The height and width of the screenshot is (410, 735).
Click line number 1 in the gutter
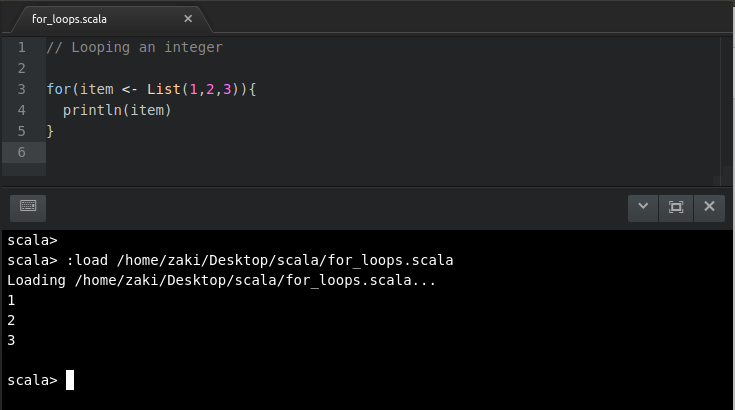pos(22,47)
